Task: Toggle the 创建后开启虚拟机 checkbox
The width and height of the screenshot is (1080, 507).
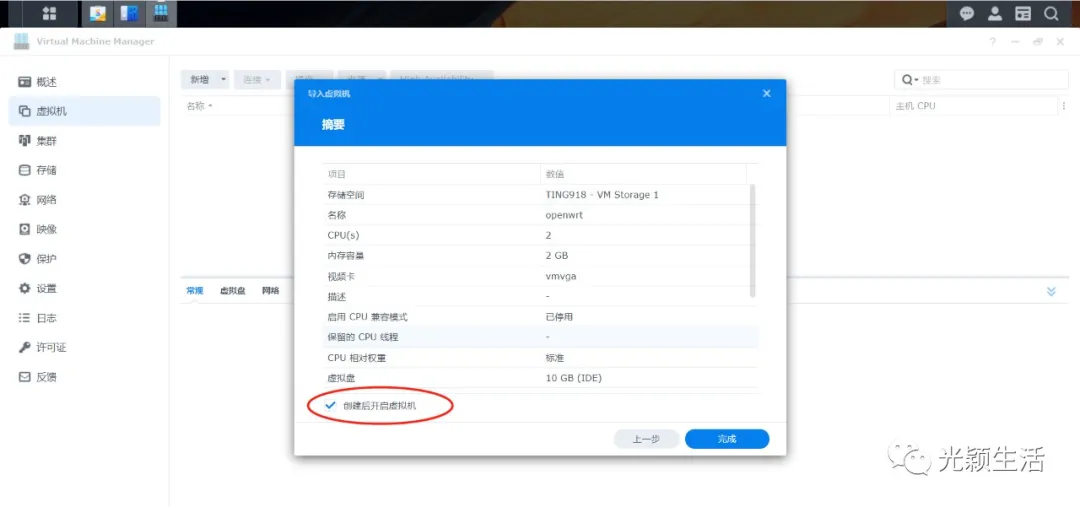Action: tap(331, 406)
